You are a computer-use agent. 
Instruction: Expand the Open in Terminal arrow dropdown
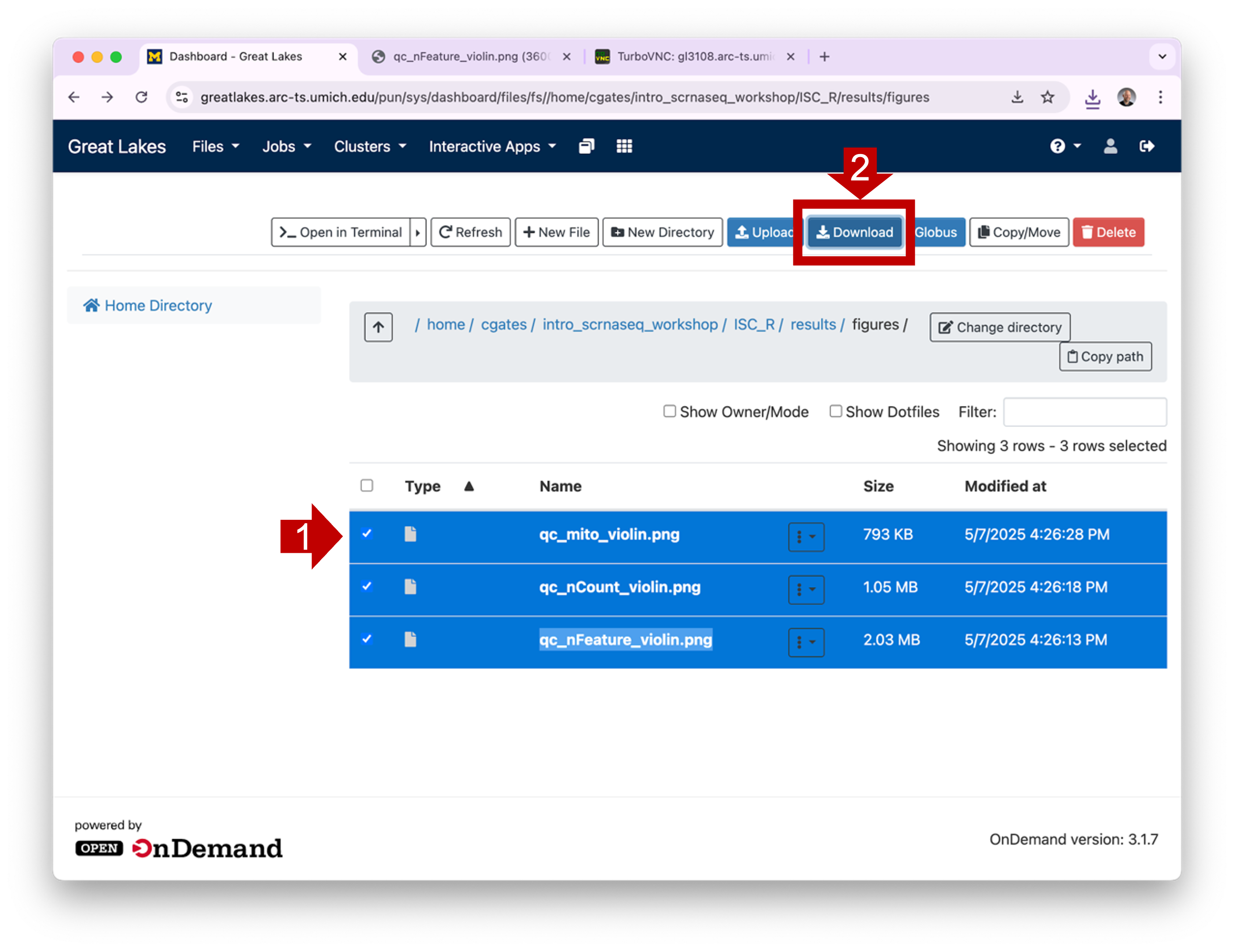click(x=418, y=233)
